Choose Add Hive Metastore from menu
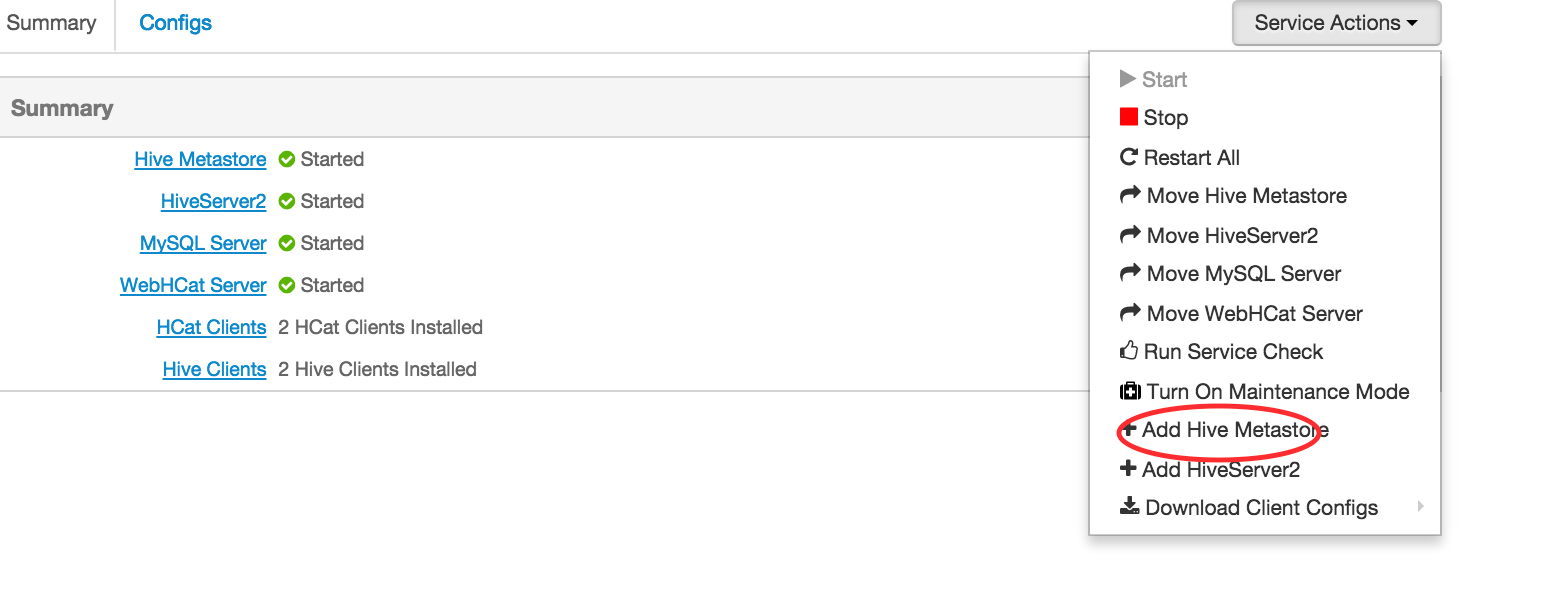Screen dimensions: 1564x592 pyautogui.click(x=1235, y=430)
